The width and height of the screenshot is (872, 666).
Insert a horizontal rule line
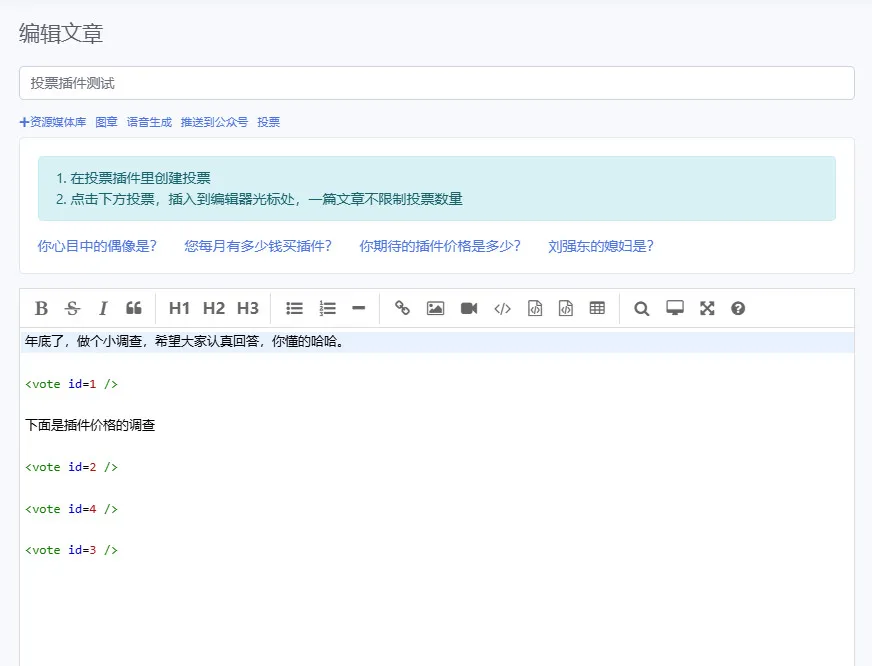(x=359, y=309)
